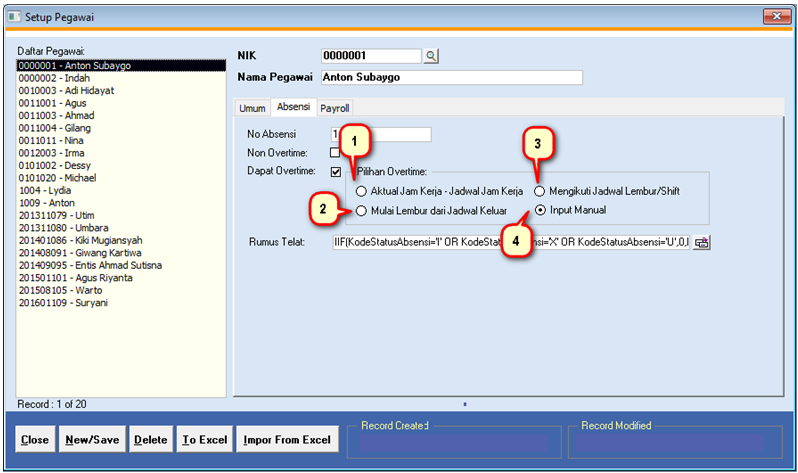Select employee 0000002 - Indah in list
798x473 pixels.
pos(49,78)
